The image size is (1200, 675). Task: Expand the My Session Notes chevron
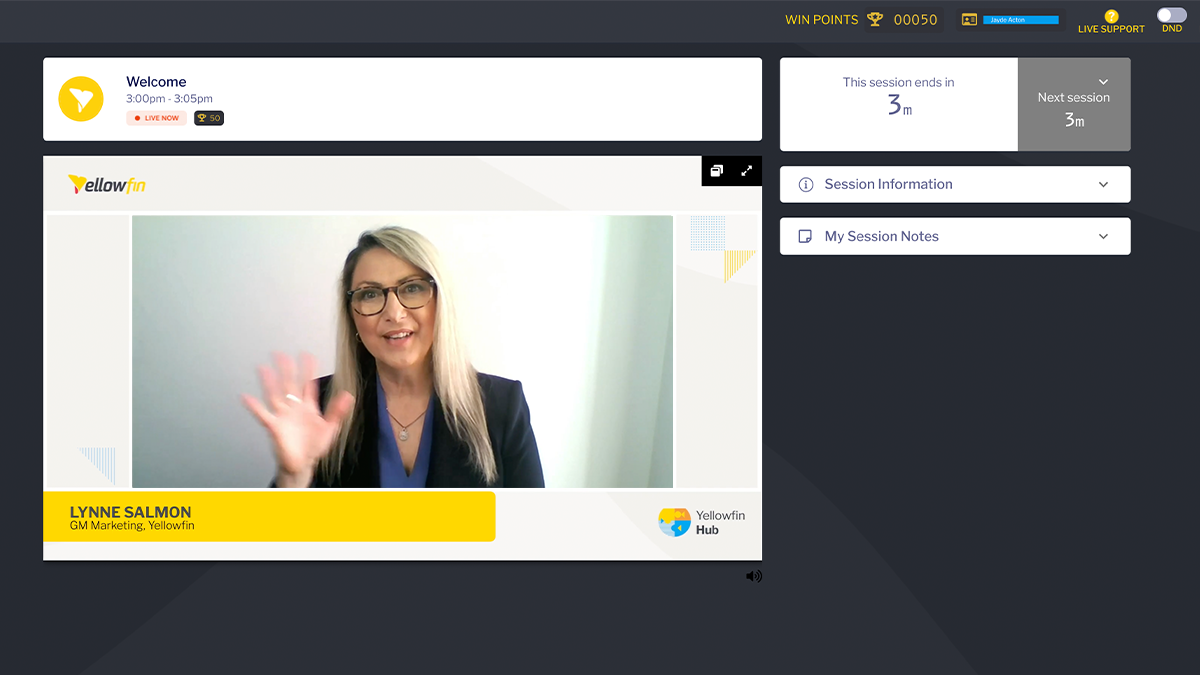[x=1103, y=236]
